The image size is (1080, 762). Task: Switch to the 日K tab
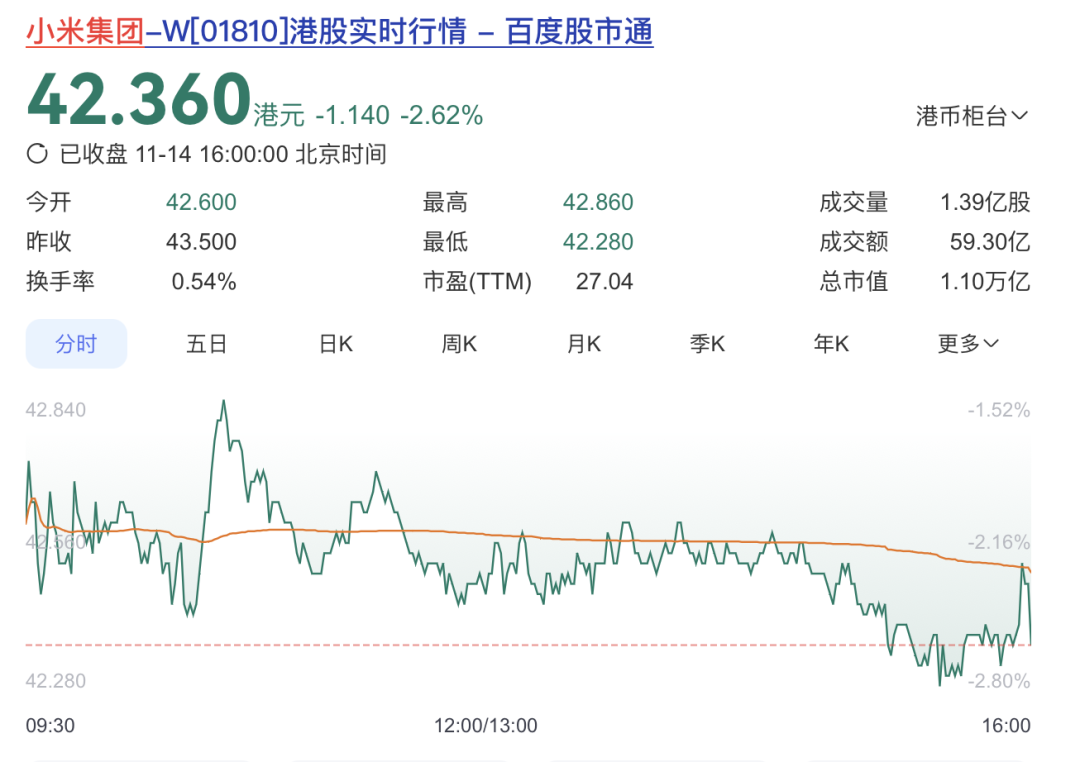point(336,343)
